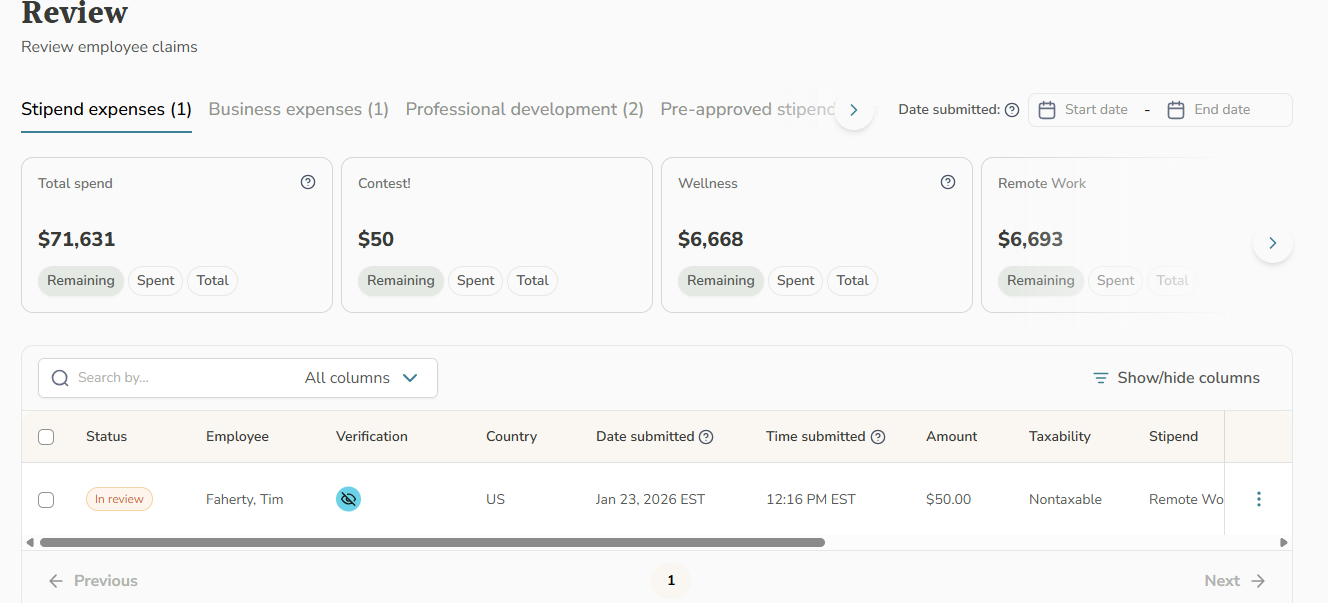Click the End date calendar icon
Image resolution: width=1328 pixels, height=603 pixels.
[x=1176, y=110]
